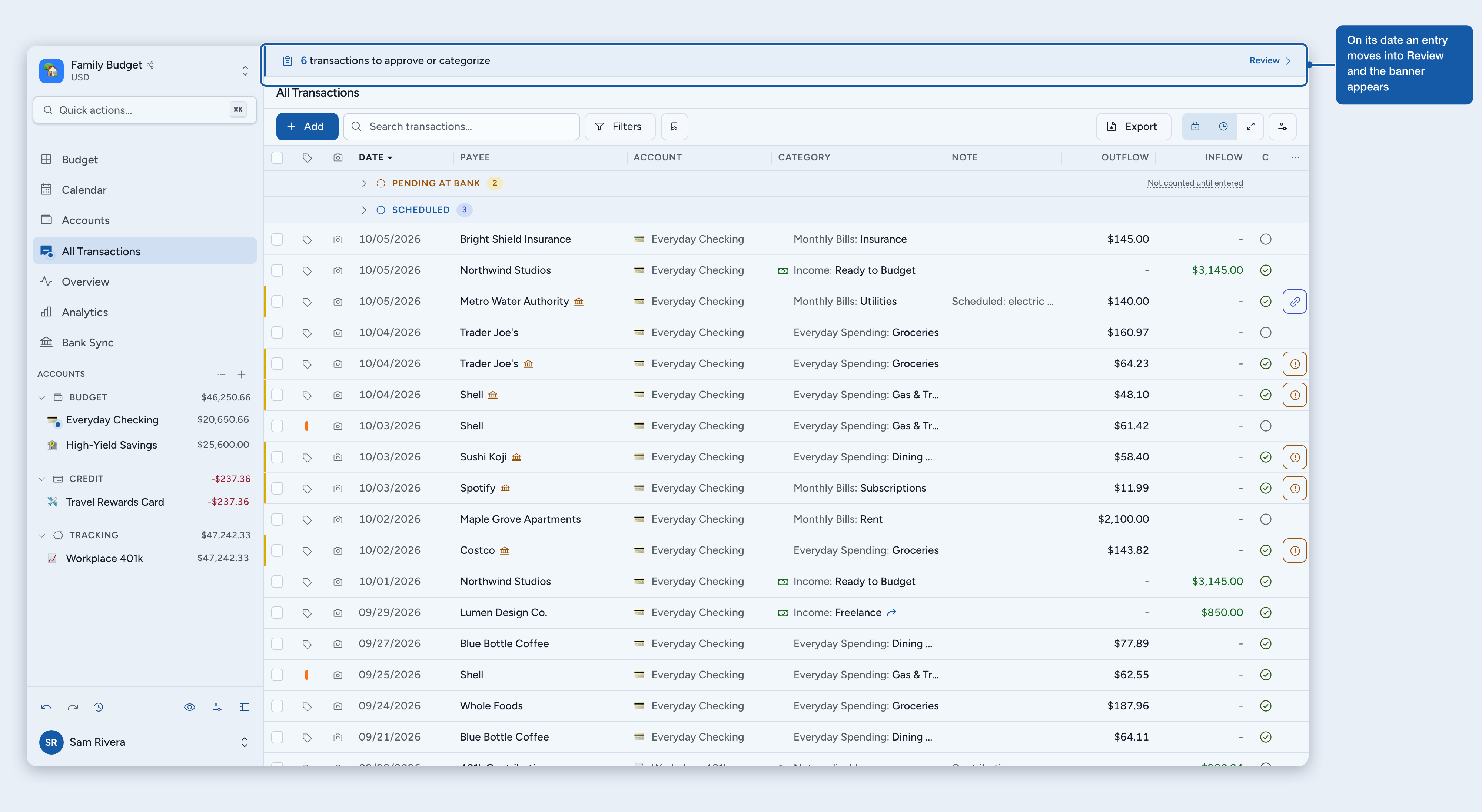
Task: Click the Search transactions field
Action: tap(461, 127)
